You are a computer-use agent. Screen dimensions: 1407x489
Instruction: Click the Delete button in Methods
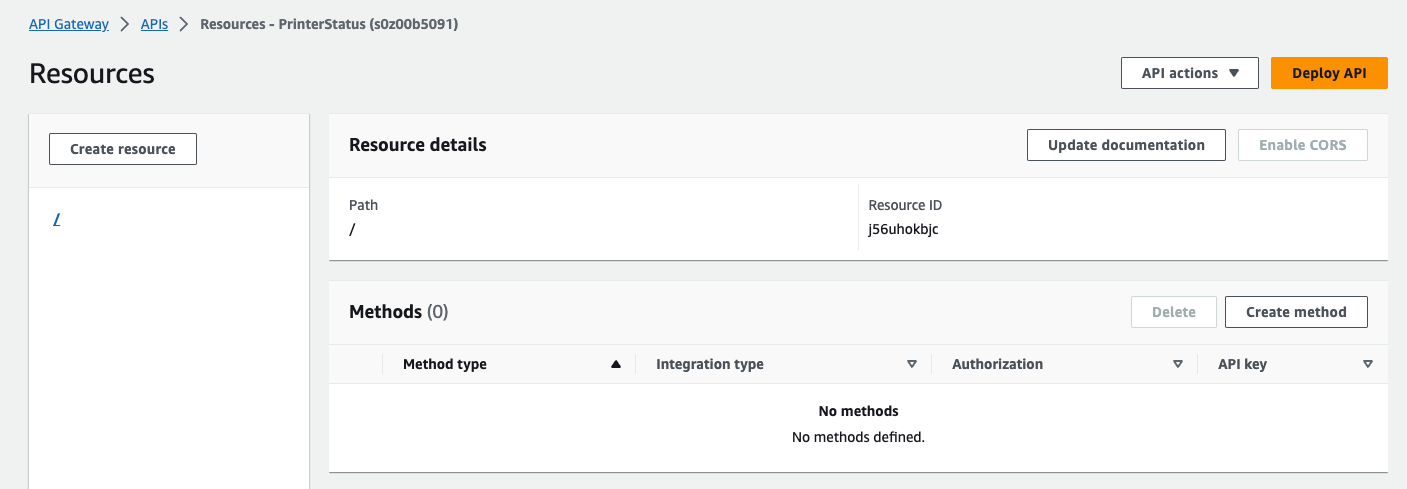1173,312
